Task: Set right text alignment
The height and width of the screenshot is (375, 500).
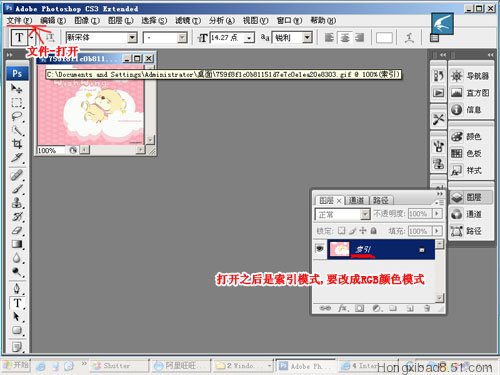Action: 359,38
